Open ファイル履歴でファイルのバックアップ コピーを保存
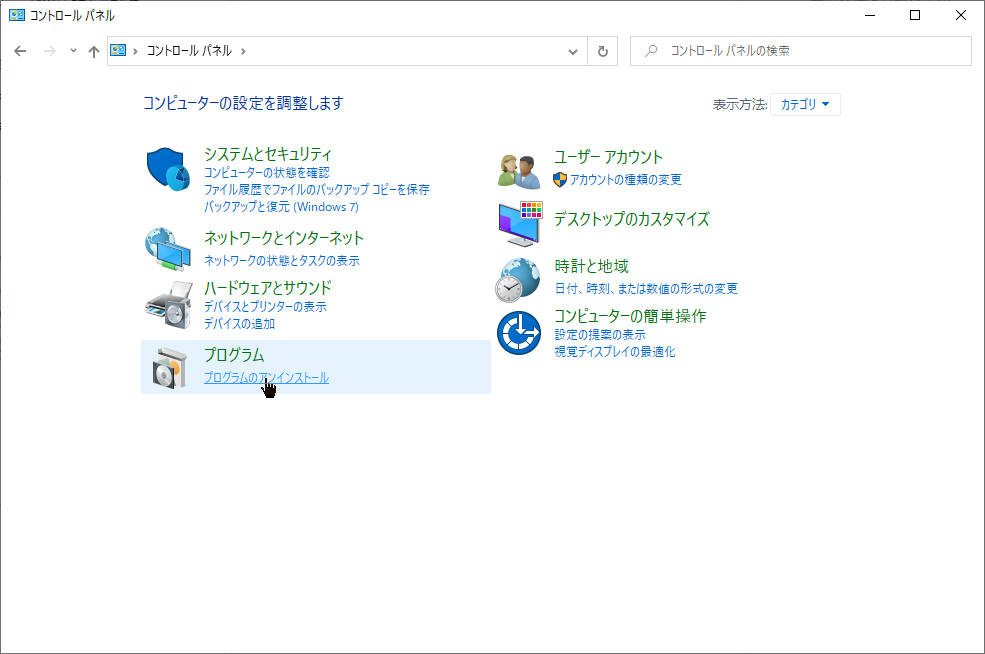Image resolution: width=985 pixels, height=654 pixels. point(317,189)
